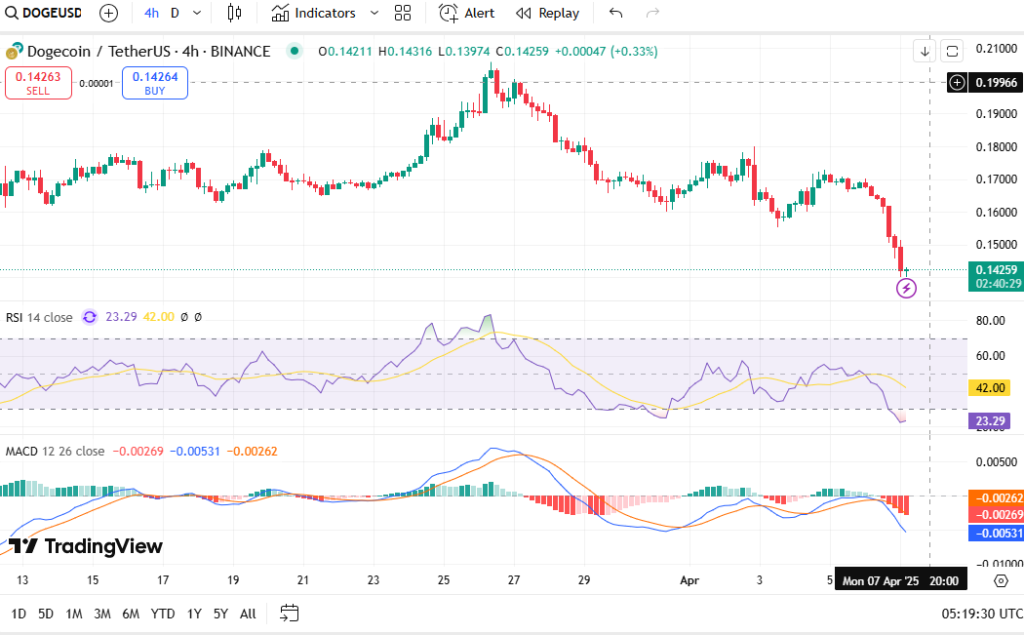Screen dimensions: 1024x635
Task: Select the RSI 14 close indicator label
Action: click(39, 318)
